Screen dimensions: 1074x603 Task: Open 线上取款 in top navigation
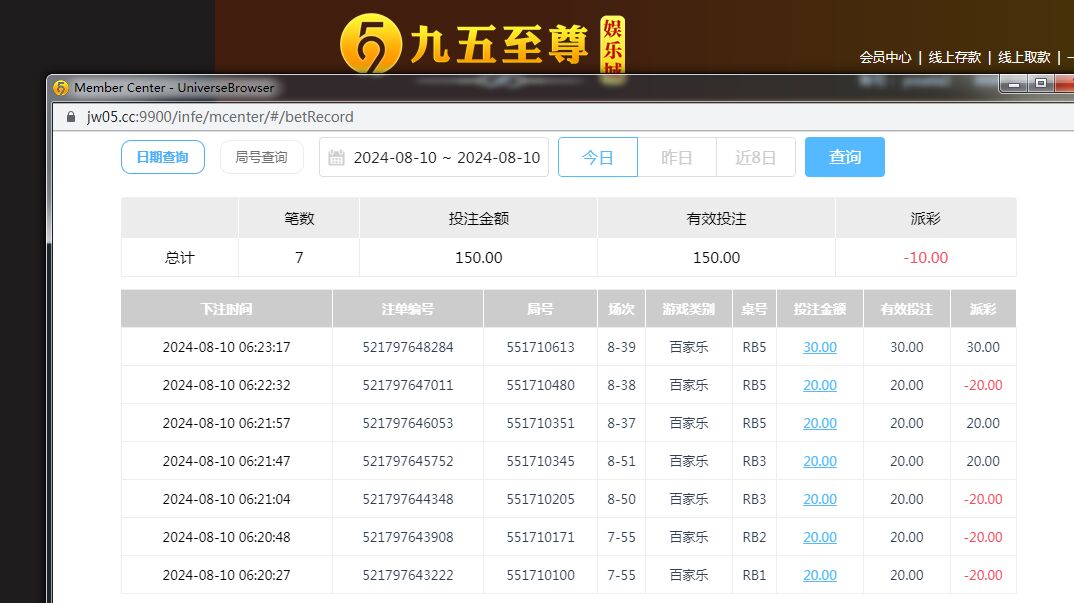pos(1024,57)
